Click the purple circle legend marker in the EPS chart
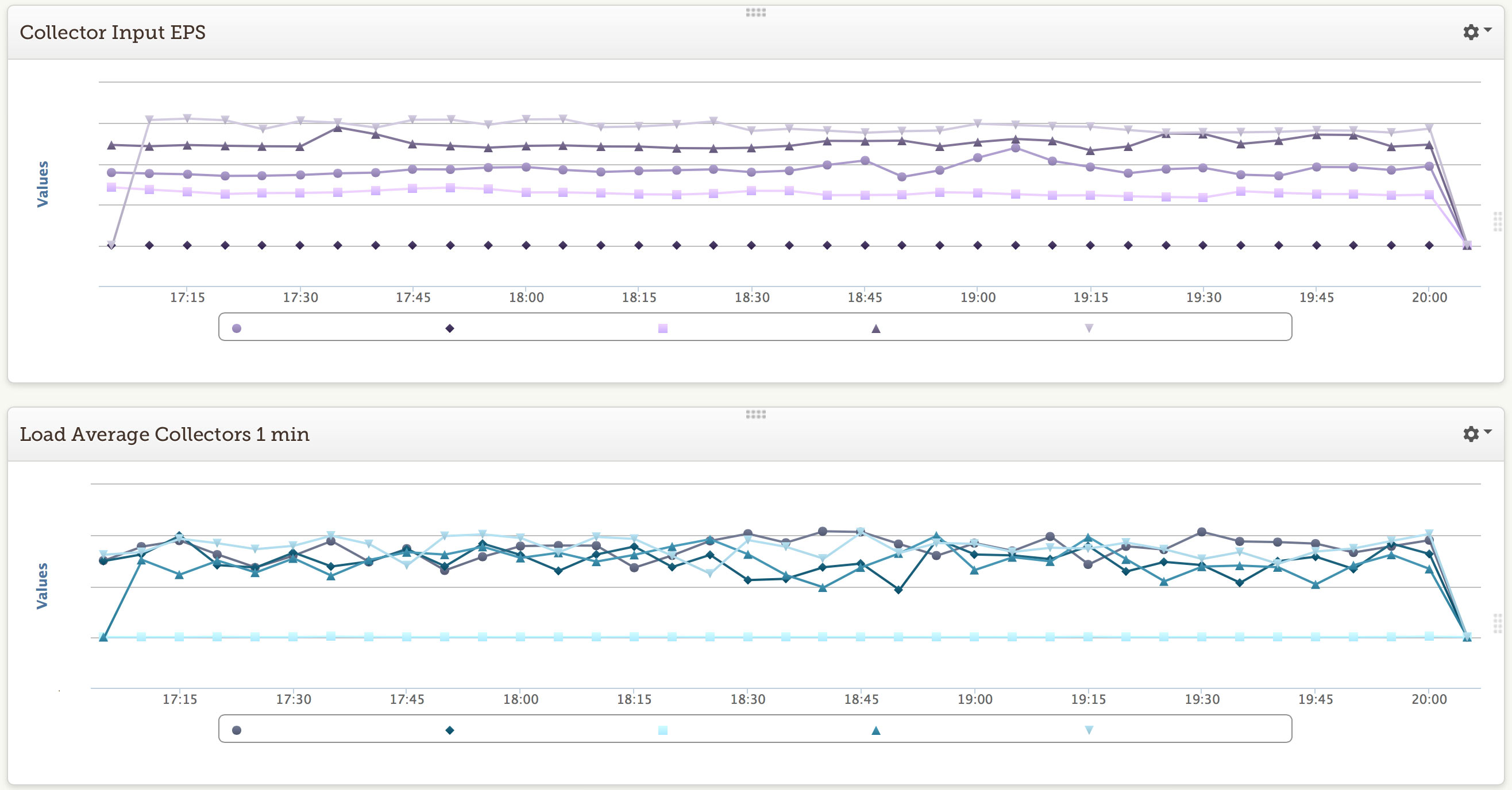This screenshot has height=790, width=1512. [237, 328]
